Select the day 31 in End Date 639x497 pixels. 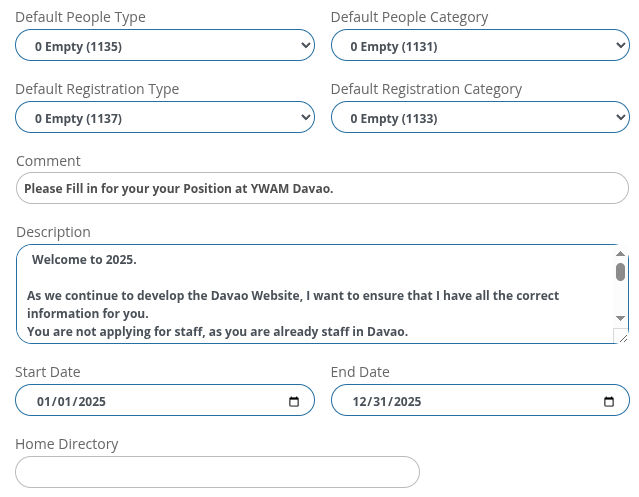point(380,402)
